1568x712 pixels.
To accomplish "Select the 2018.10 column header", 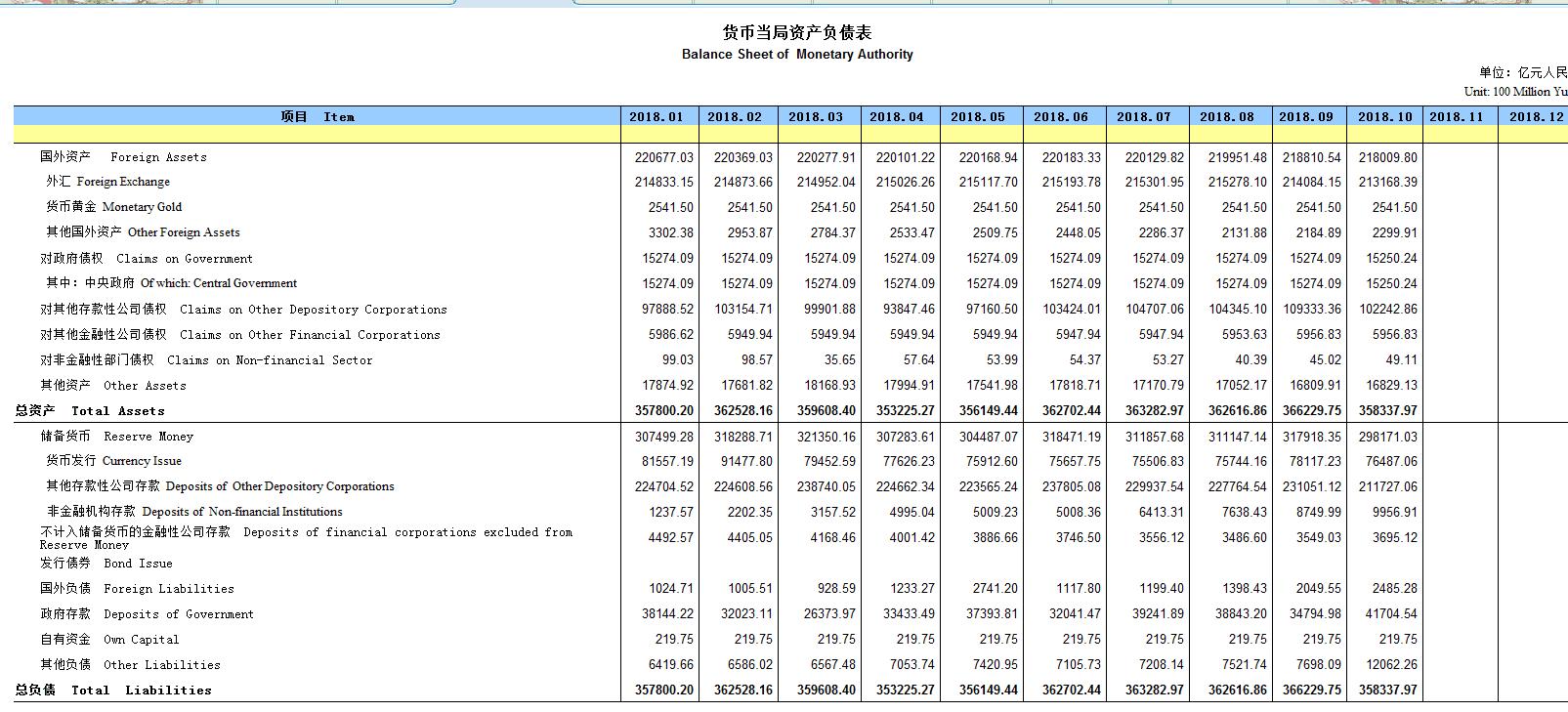I will click(x=1384, y=116).
